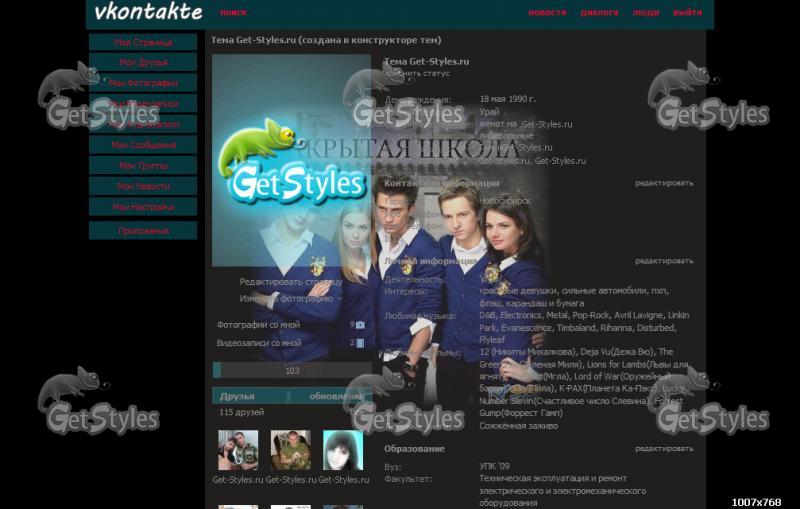The height and width of the screenshot is (509, 800).
Task: Open the Друзья section header
Action: (x=237, y=396)
